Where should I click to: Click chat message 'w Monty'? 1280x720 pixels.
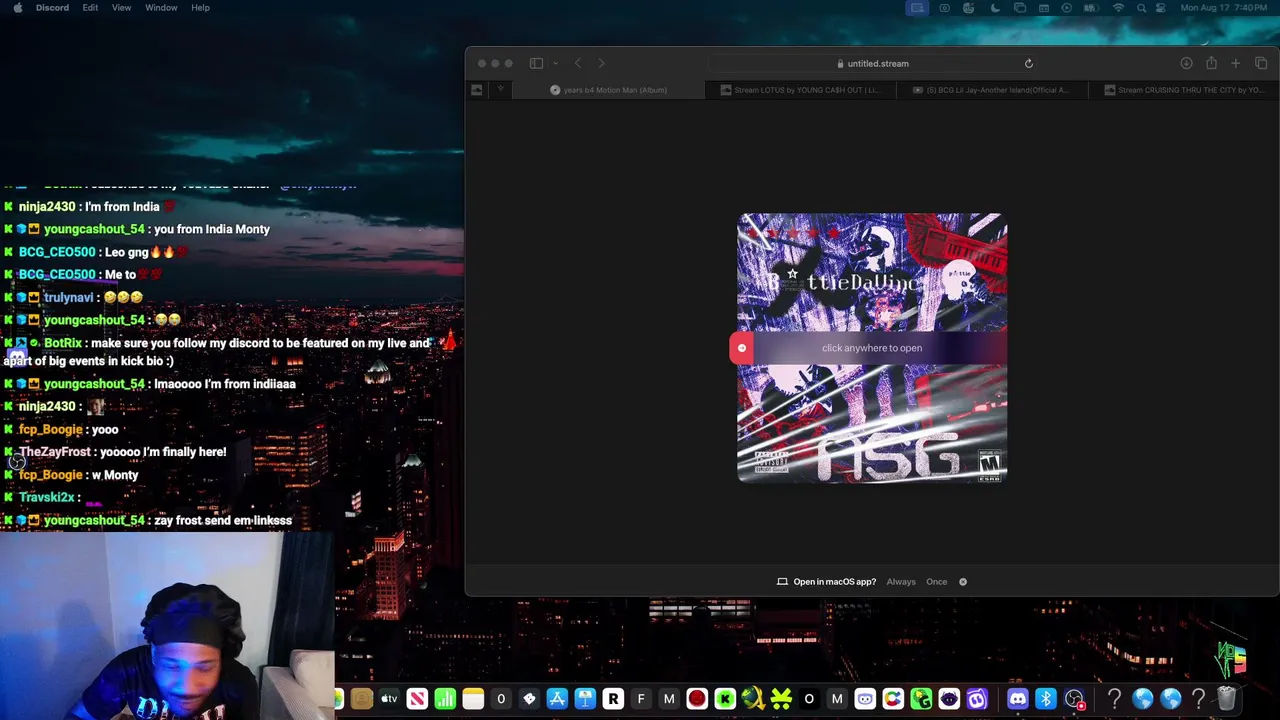pyautogui.click(x=116, y=475)
